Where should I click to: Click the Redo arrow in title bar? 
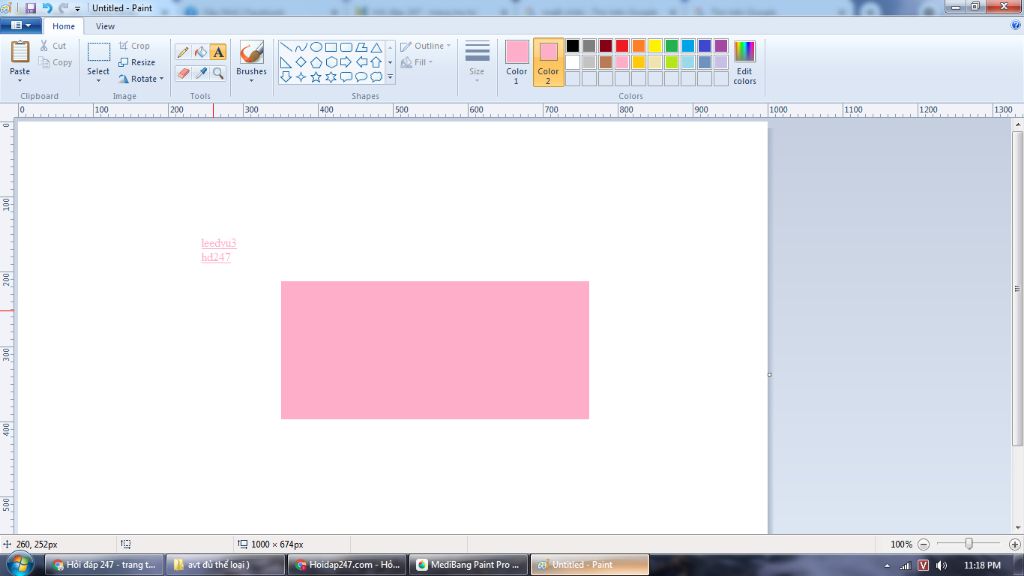pyautogui.click(x=63, y=8)
